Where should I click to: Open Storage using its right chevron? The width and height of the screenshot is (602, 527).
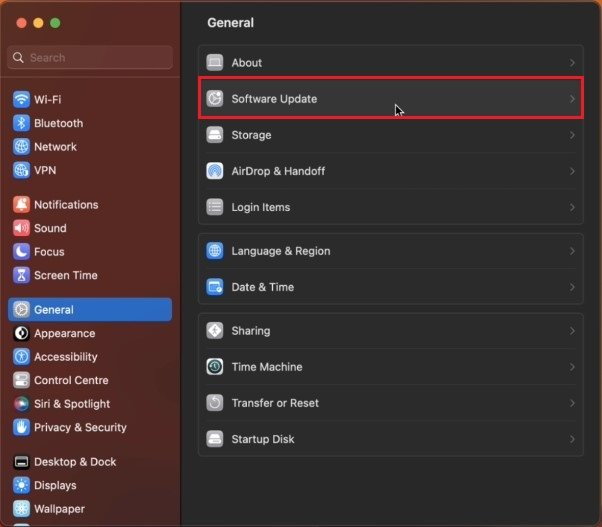[x=572, y=135]
